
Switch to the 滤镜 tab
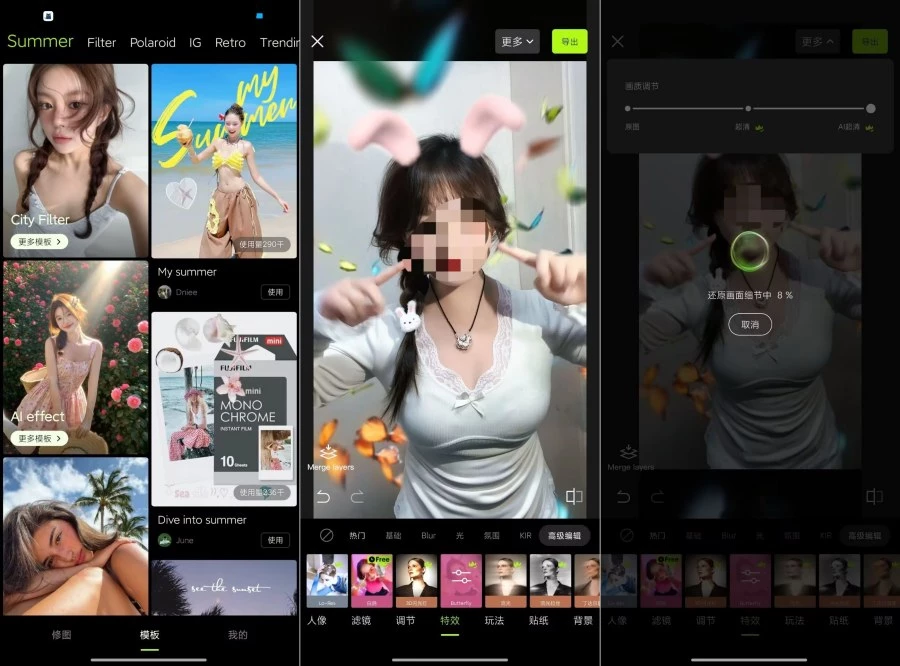tap(360, 620)
